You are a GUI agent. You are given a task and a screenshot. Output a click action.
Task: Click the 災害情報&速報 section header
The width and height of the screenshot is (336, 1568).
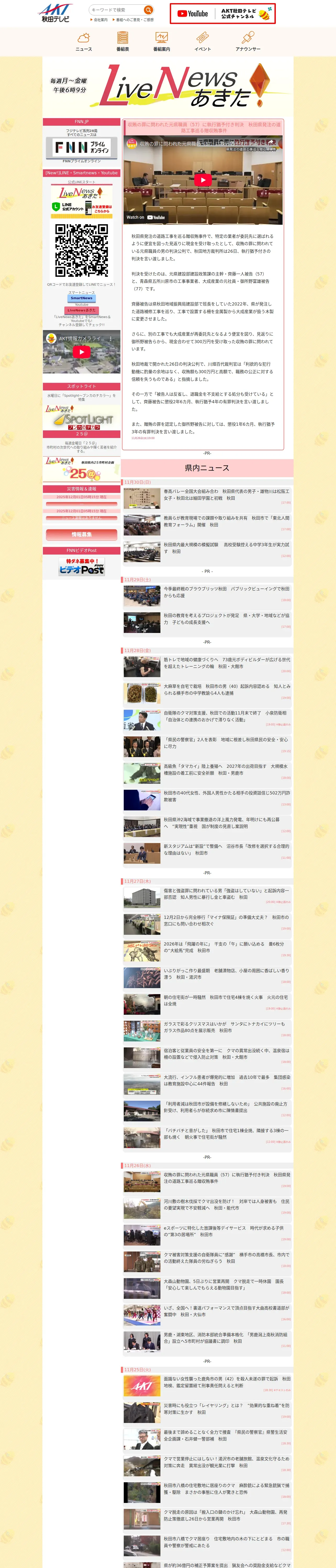tap(82, 489)
